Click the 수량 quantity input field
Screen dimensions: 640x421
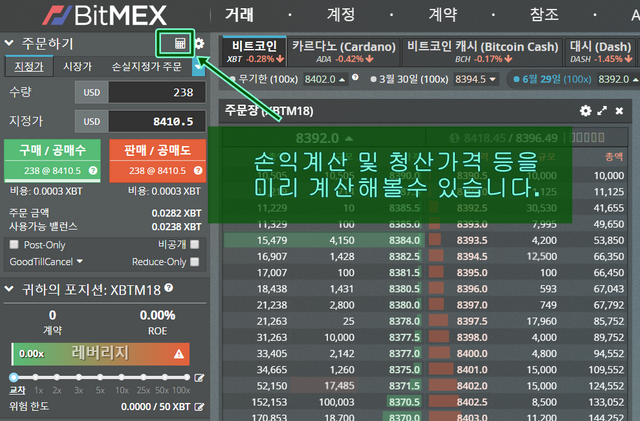pyautogui.click(x=157, y=92)
